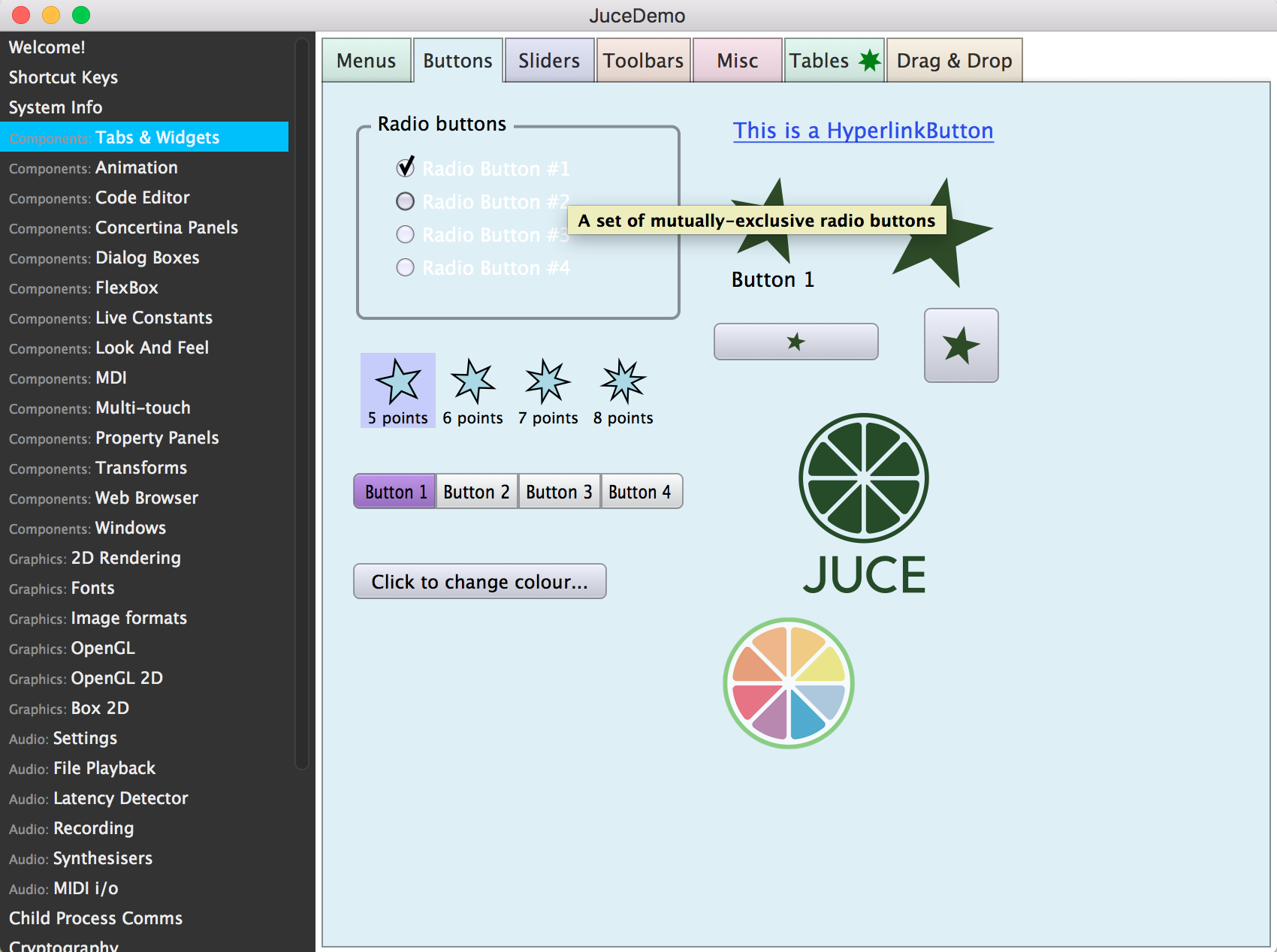Open the Concertina Panels demo
This screenshot has height=952, width=1277.
(x=144, y=227)
